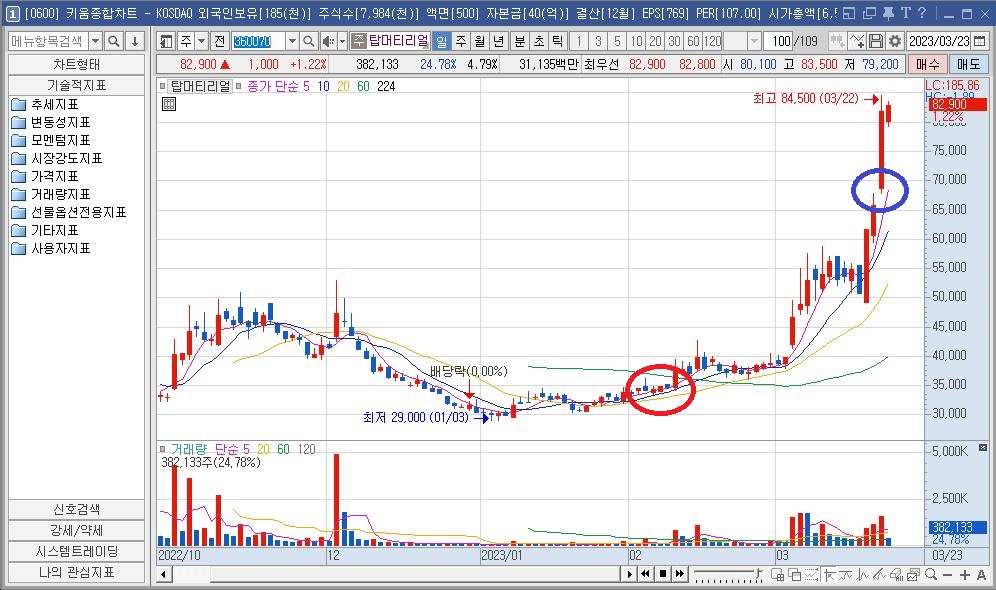Screen dimensions: 996x590
Task: Expand the 변동성지표 folder
Action: click(51, 122)
